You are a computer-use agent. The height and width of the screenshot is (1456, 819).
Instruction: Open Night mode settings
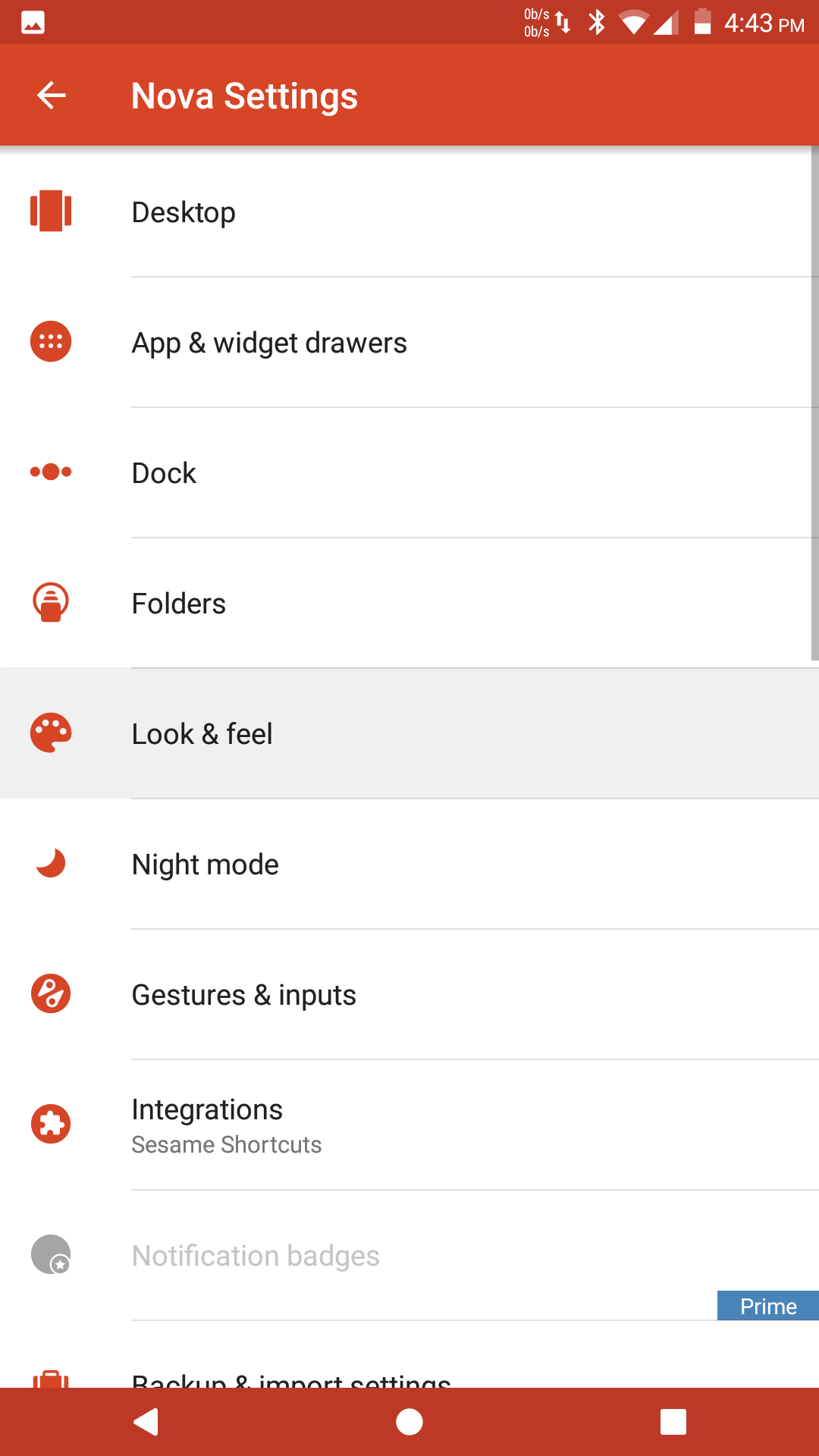click(x=409, y=864)
